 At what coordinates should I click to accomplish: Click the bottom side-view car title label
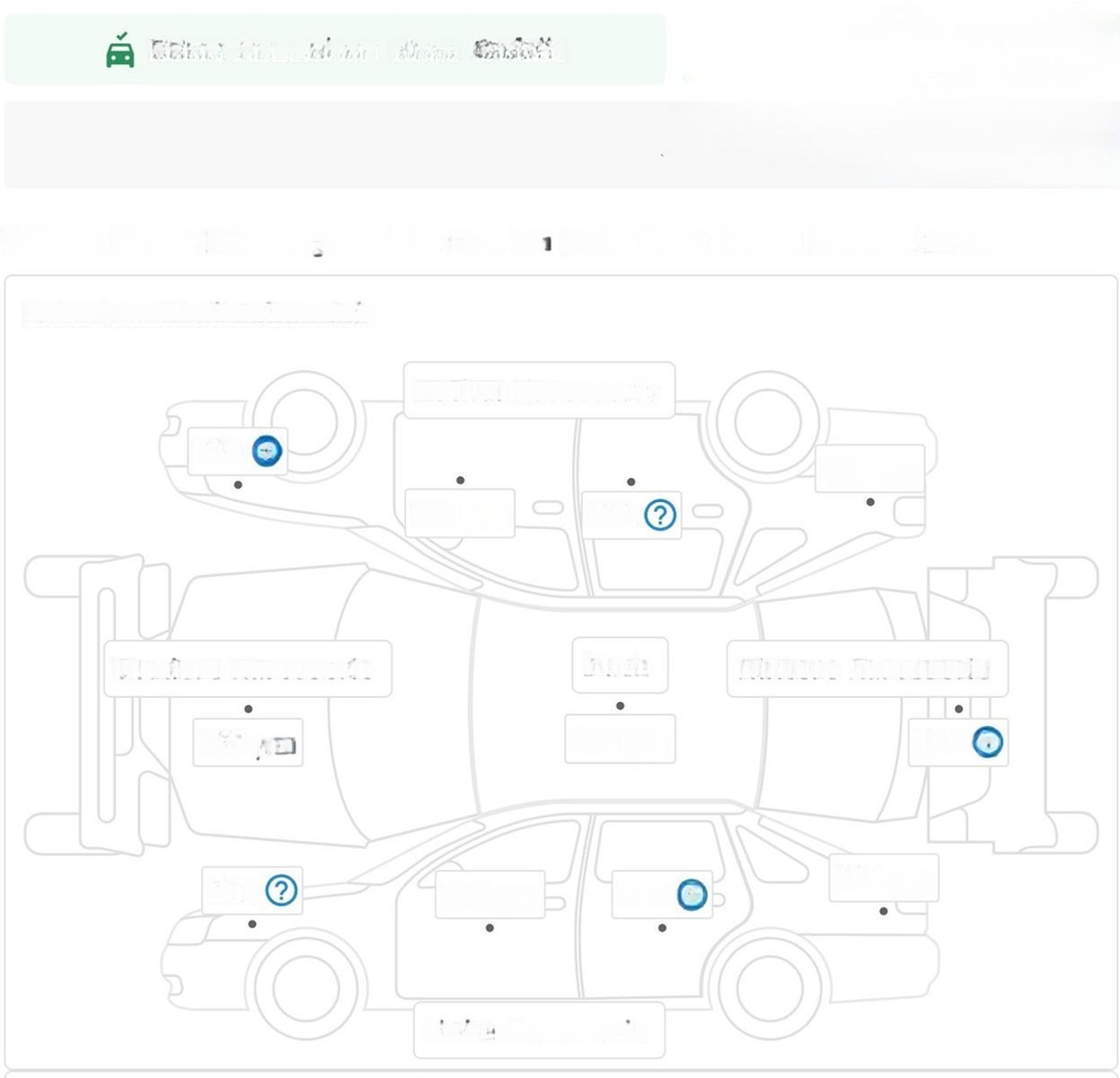coord(539,1029)
